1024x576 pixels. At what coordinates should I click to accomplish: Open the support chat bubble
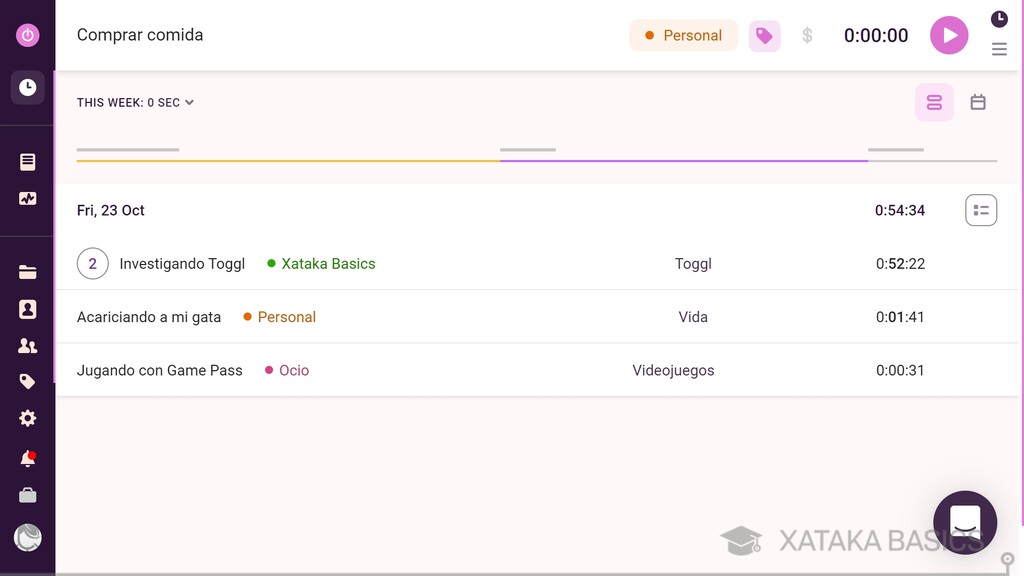pos(964,522)
